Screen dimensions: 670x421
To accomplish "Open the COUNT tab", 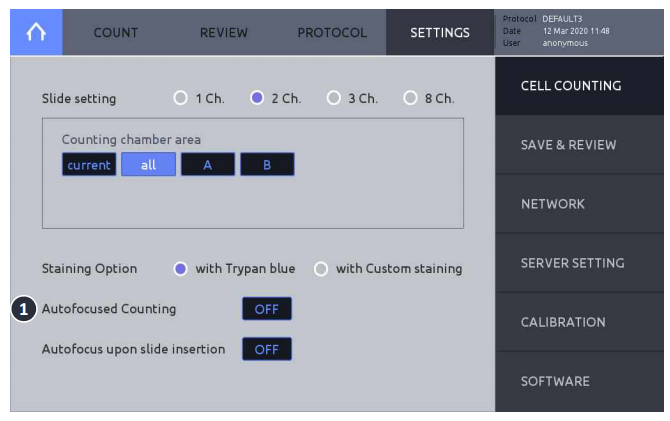I will click(x=116, y=32).
